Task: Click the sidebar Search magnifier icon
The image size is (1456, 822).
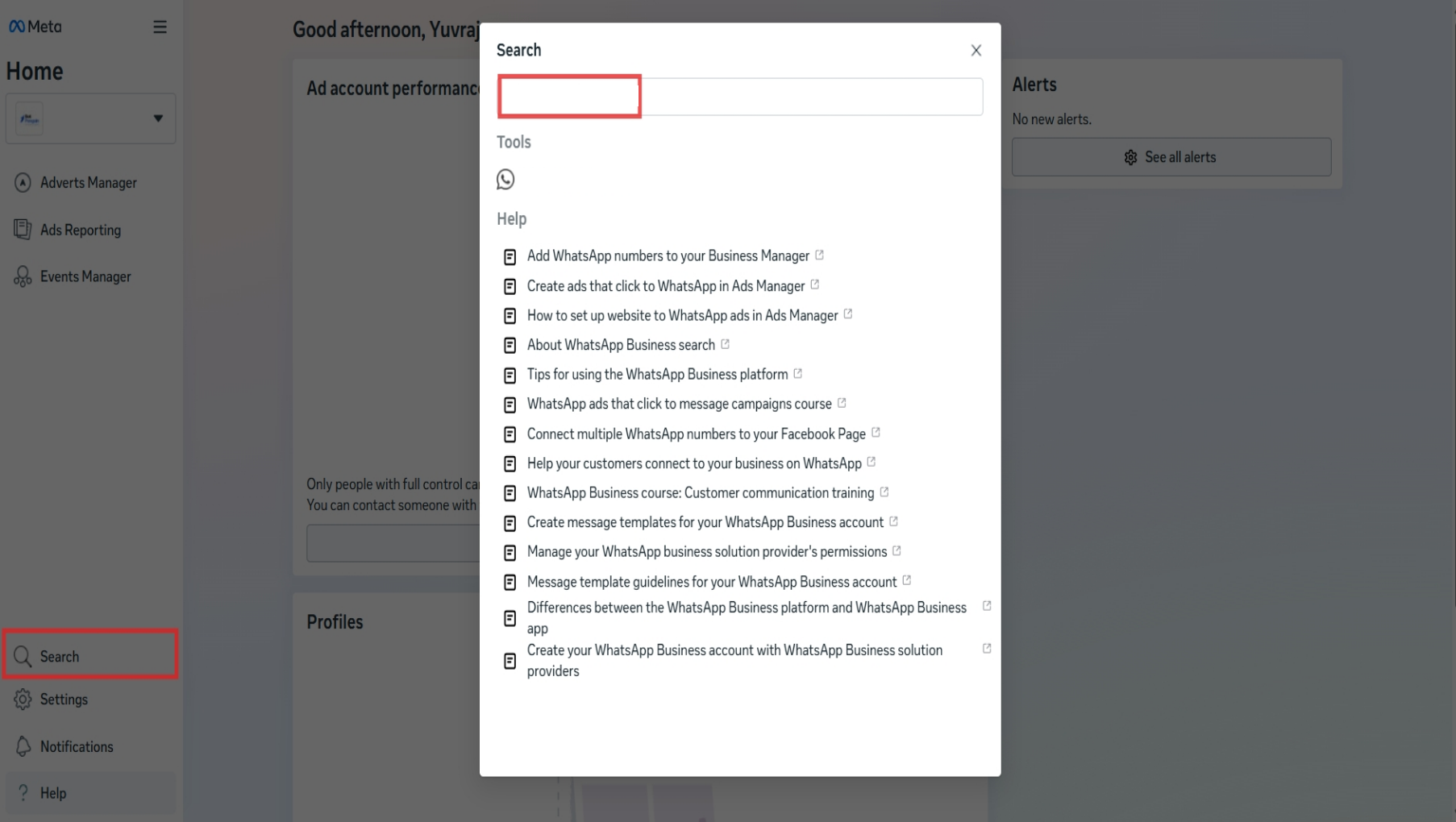Action: tap(23, 656)
